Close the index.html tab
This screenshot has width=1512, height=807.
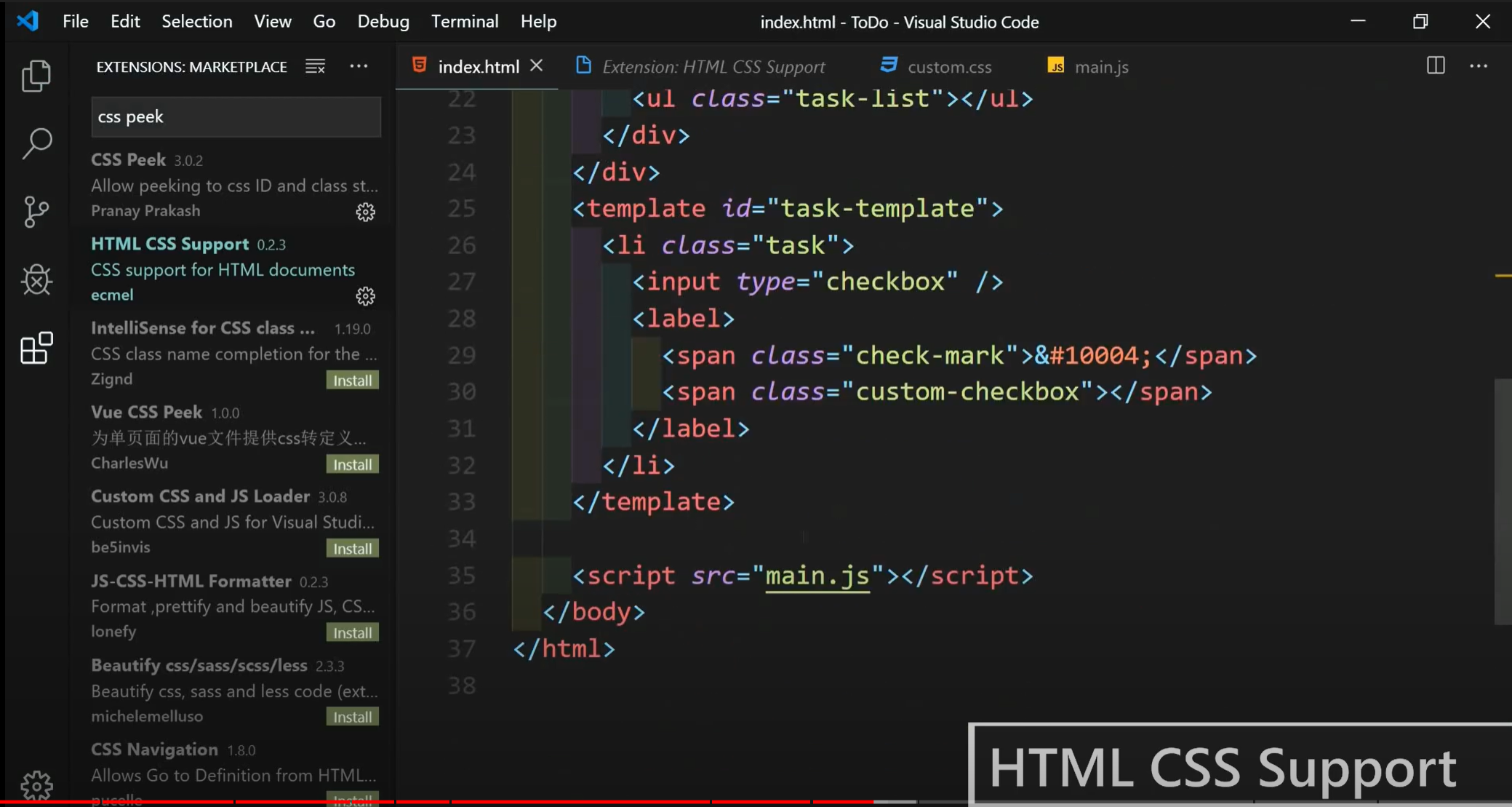click(x=536, y=65)
